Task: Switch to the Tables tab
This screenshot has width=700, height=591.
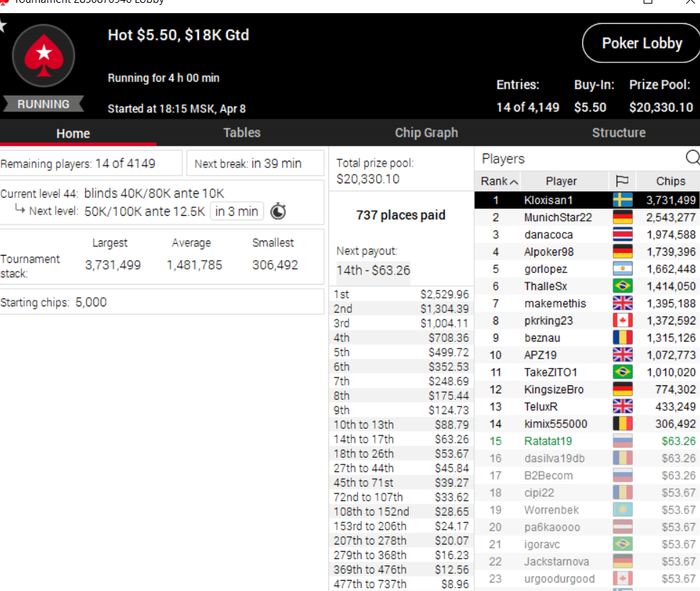Action: [242, 133]
